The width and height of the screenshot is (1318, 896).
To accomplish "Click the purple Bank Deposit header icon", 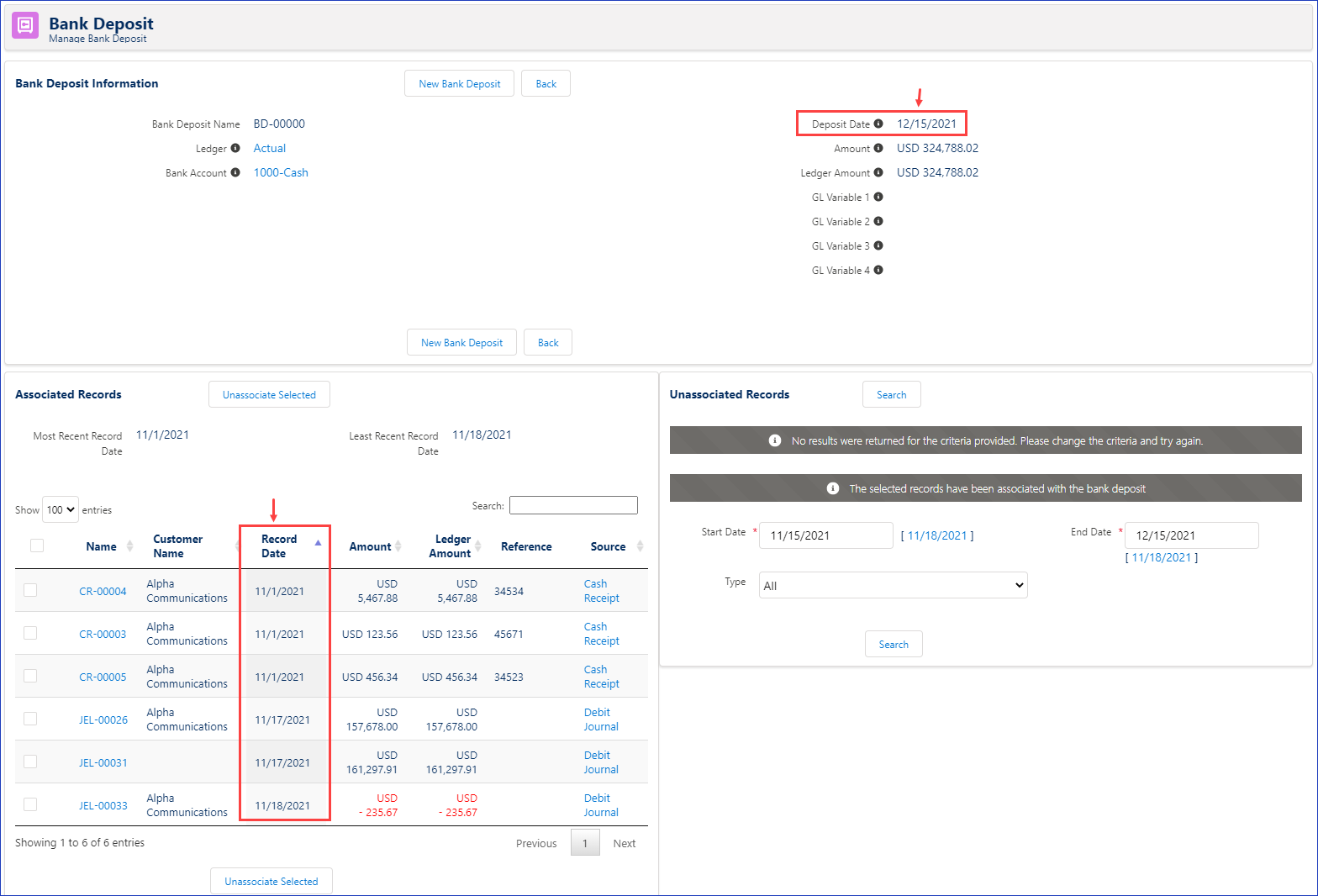I will 25,26.
